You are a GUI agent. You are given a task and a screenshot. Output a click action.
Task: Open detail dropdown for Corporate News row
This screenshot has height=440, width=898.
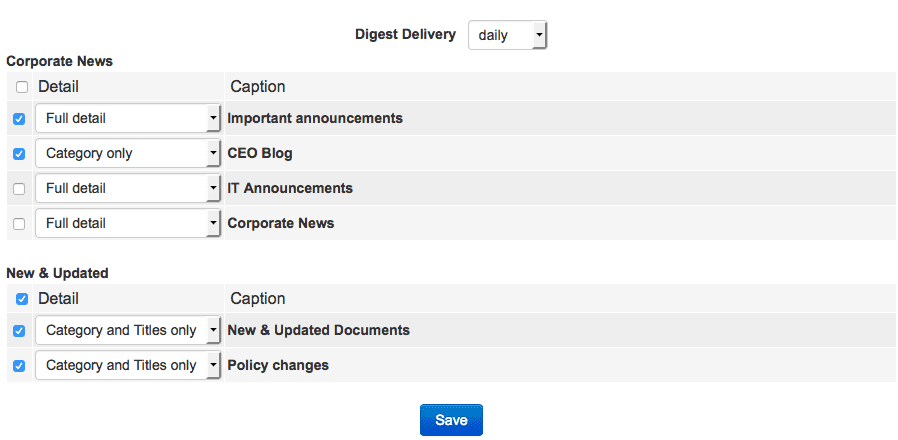pyautogui.click(x=128, y=223)
